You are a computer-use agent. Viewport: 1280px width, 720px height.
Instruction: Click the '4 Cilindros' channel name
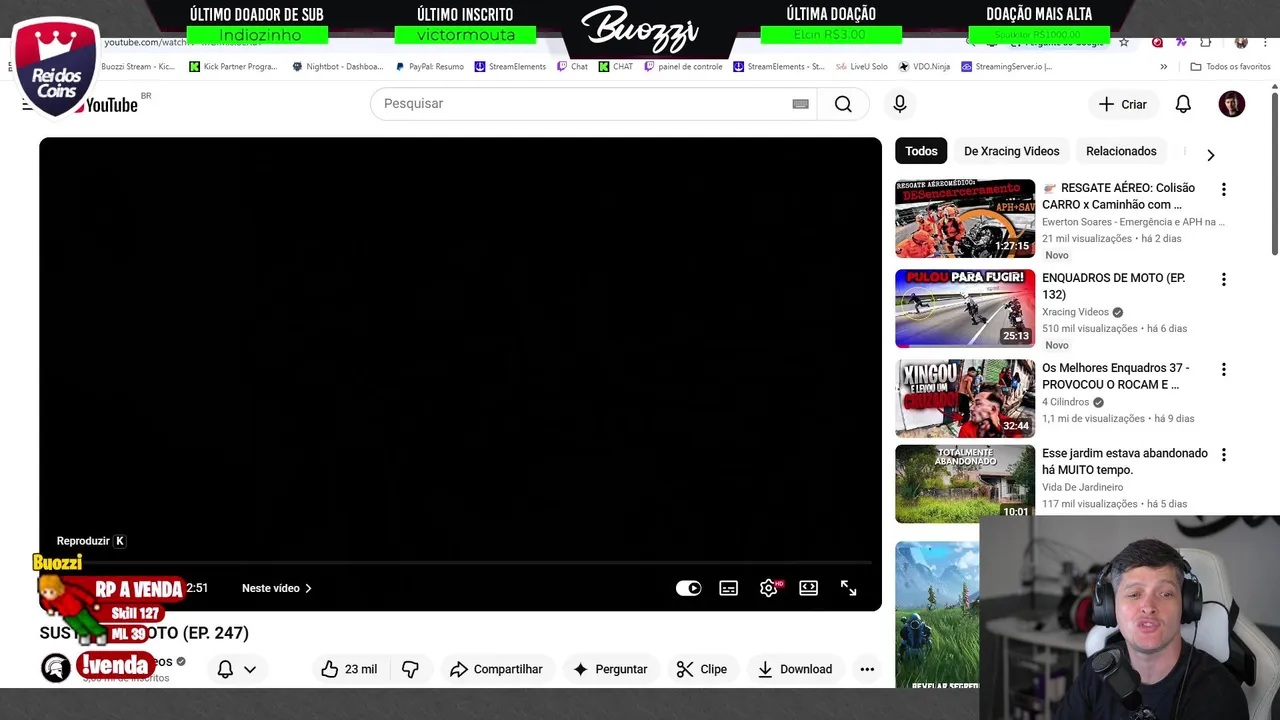click(x=1066, y=402)
